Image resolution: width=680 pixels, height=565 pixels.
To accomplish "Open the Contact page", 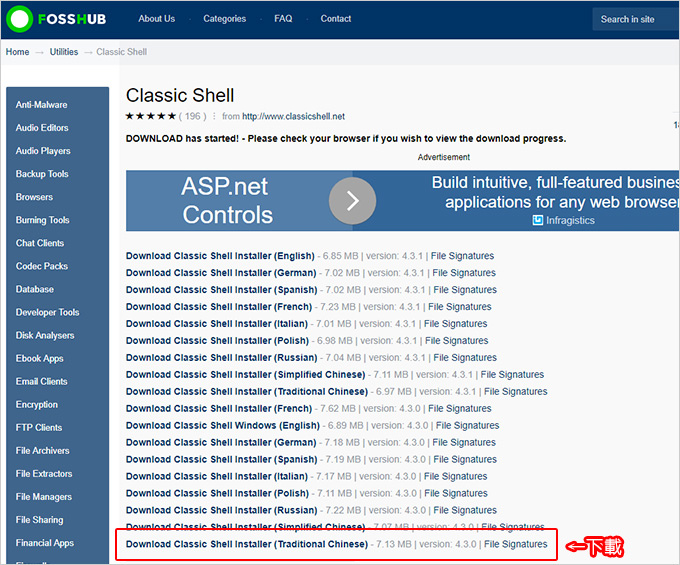I will pos(336,19).
